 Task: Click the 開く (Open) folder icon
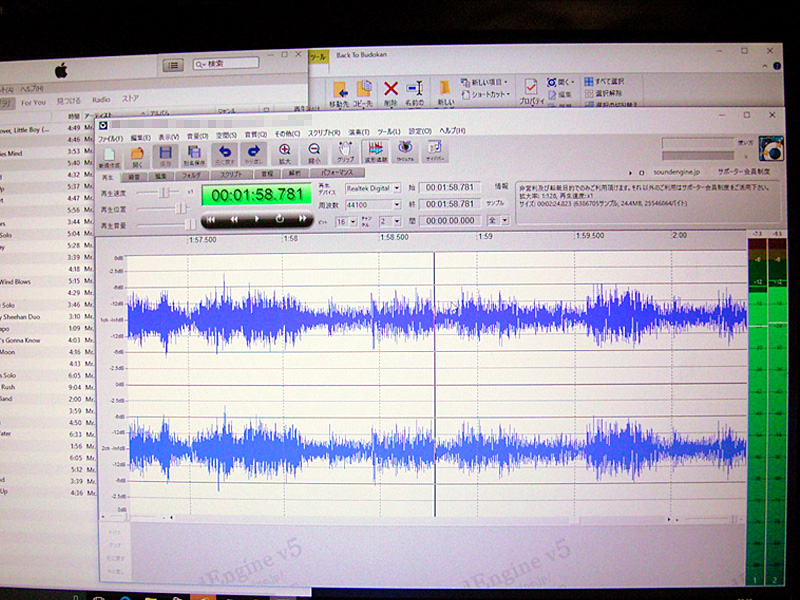pos(138,154)
